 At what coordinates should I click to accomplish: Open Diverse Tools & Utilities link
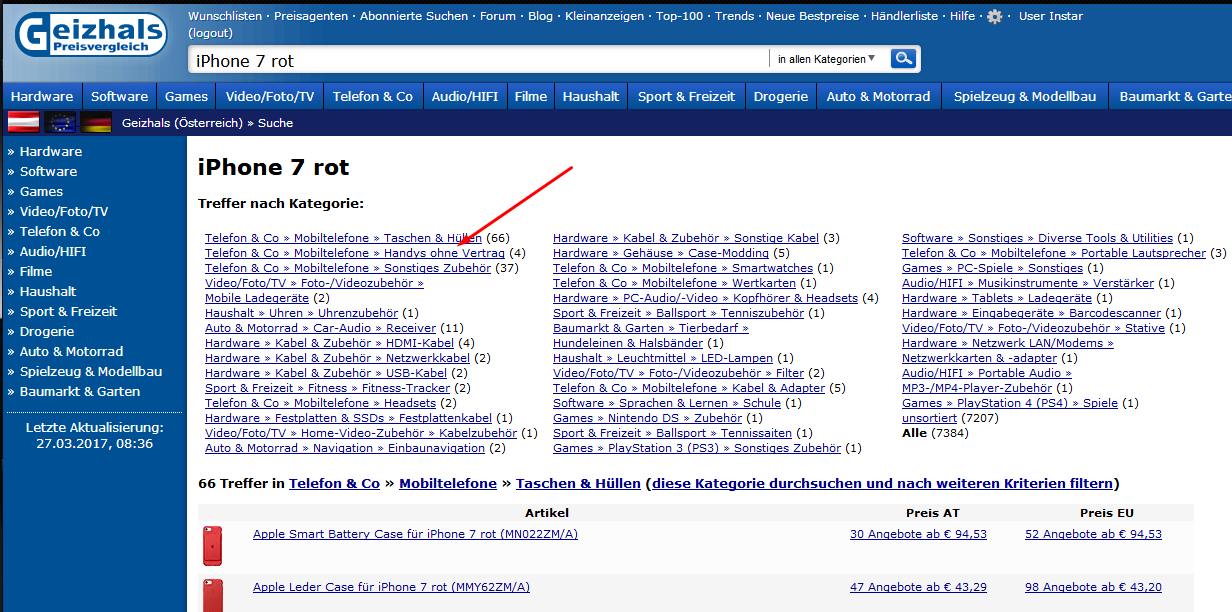pyautogui.click(x=1037, y=238)
